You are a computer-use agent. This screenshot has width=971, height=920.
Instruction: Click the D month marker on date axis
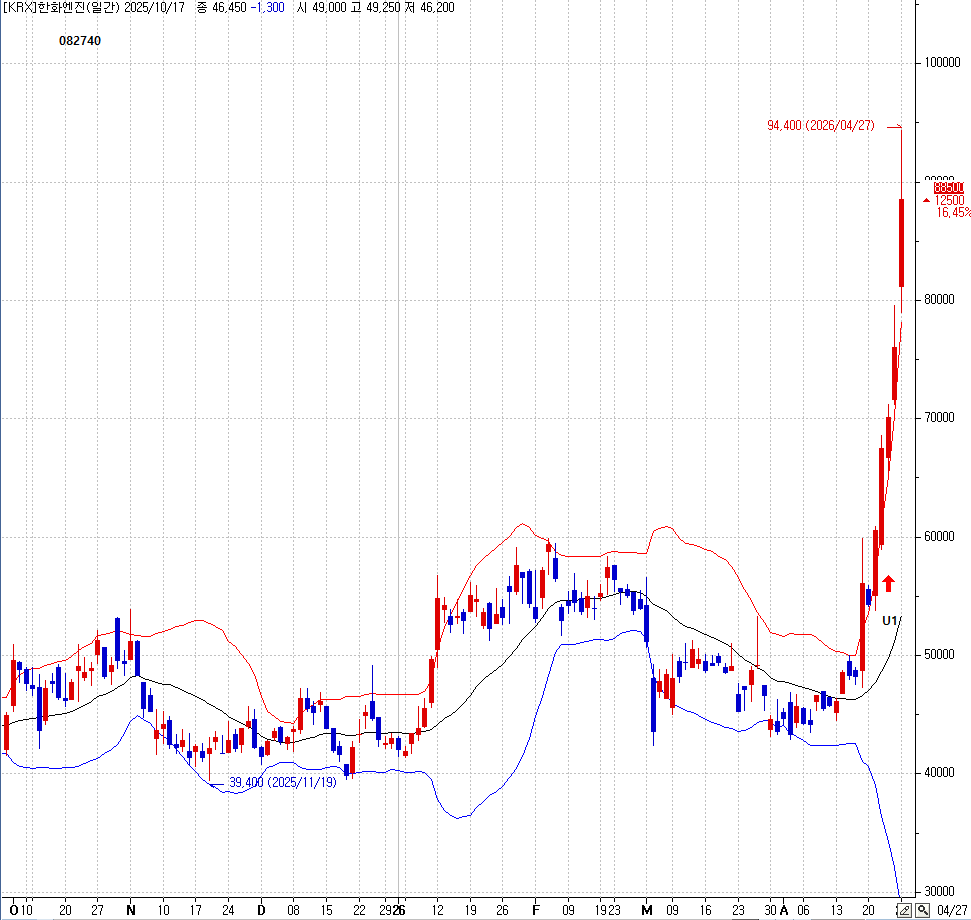(x=261, y=910)
